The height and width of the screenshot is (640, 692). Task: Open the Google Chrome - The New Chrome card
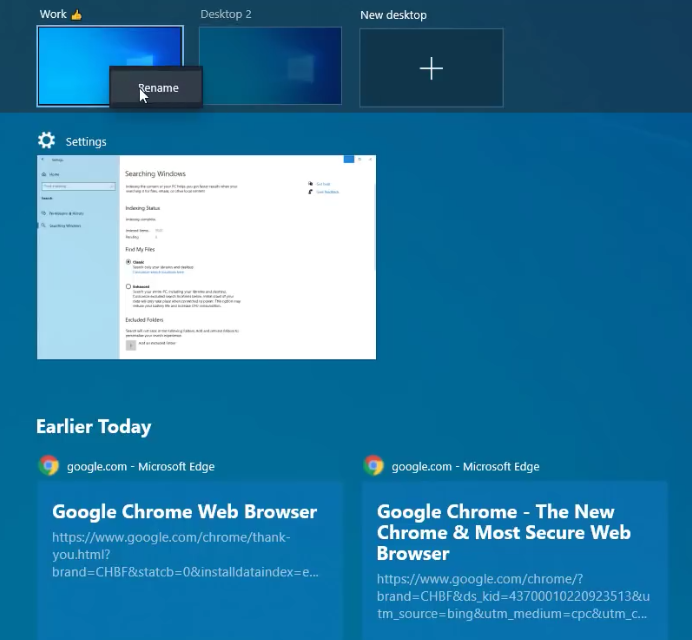coord(515,561)
